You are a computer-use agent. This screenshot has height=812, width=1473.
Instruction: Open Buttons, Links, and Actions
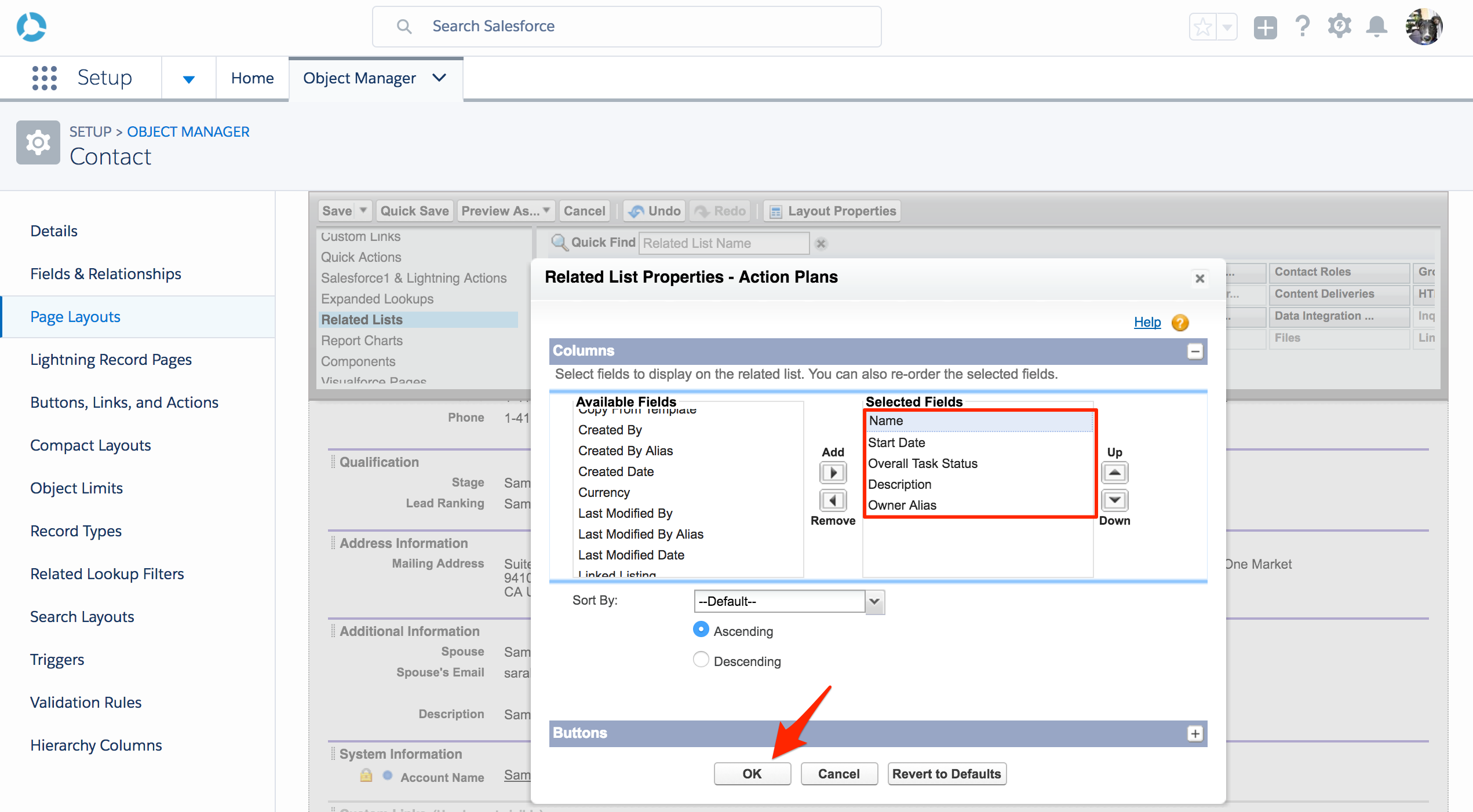[124, 403]
